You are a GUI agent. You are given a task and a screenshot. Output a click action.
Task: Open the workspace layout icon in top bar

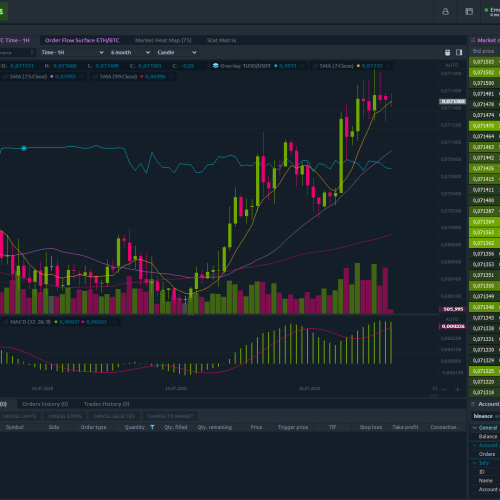coord(469,12)
